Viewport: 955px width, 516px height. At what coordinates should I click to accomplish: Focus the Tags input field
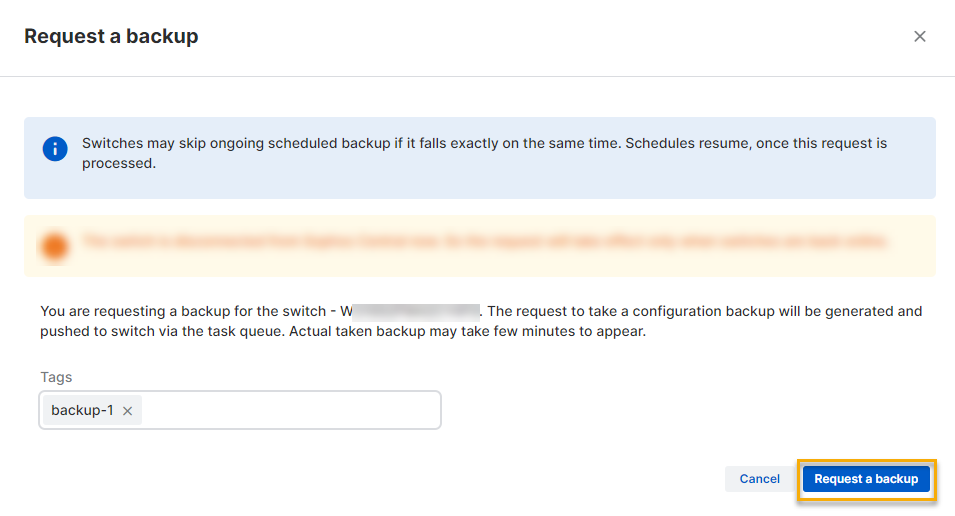pos(290,410)
